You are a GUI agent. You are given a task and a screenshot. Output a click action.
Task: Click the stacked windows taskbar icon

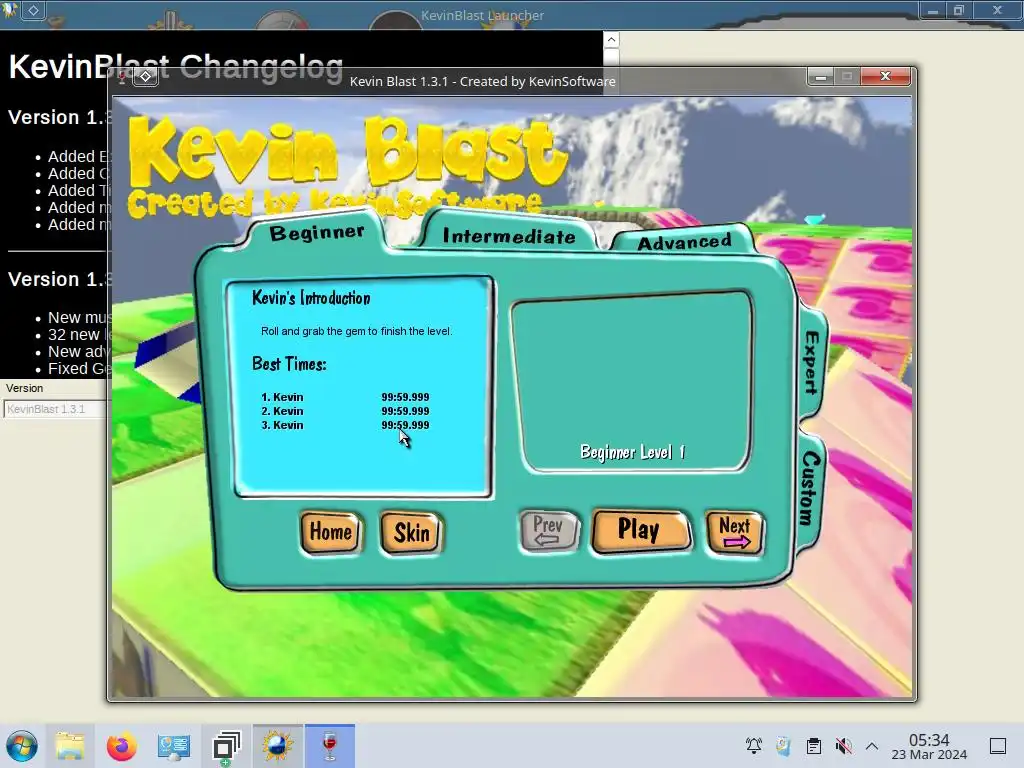pos(226,746)
